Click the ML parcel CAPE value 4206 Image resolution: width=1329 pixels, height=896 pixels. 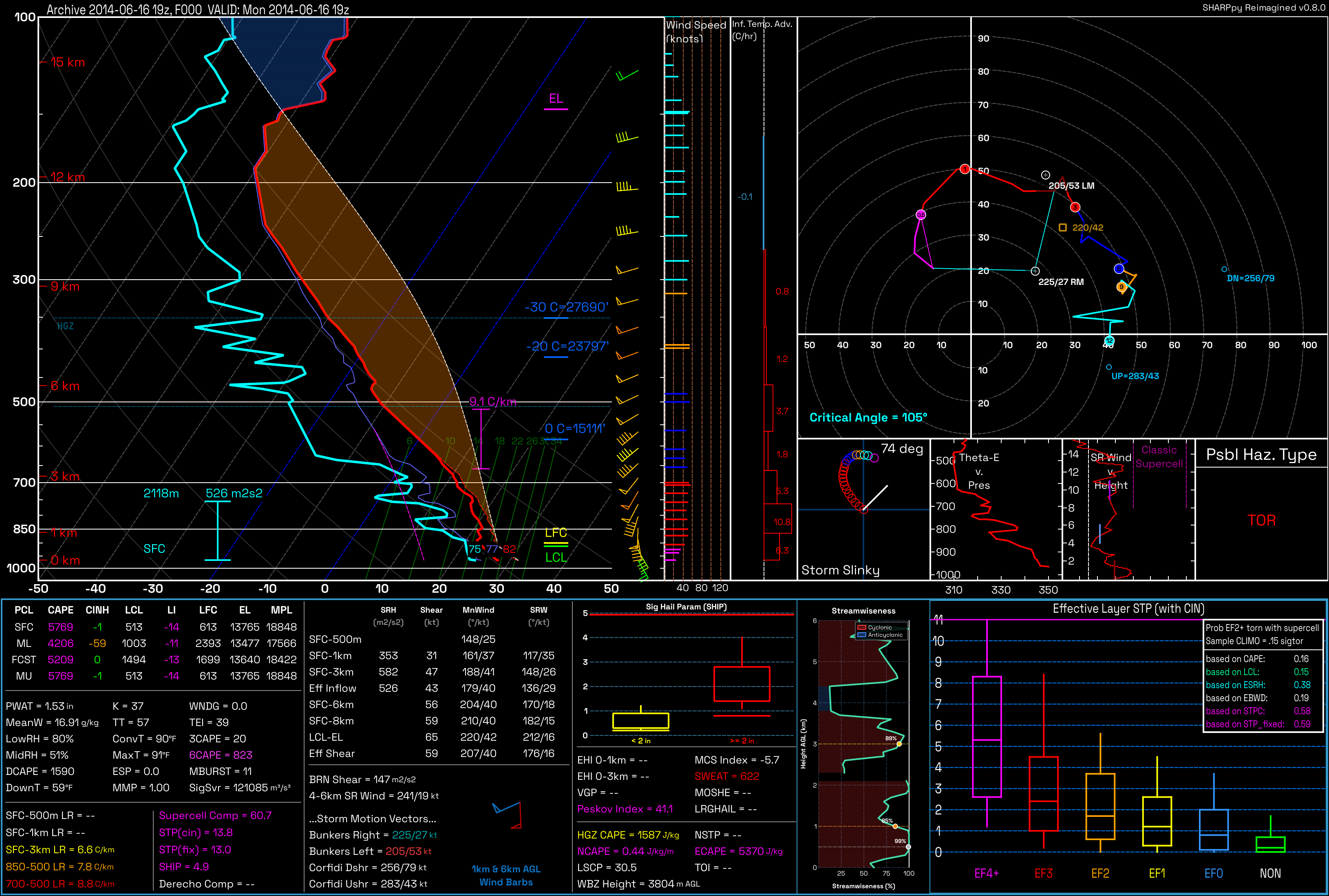(61, 643)
